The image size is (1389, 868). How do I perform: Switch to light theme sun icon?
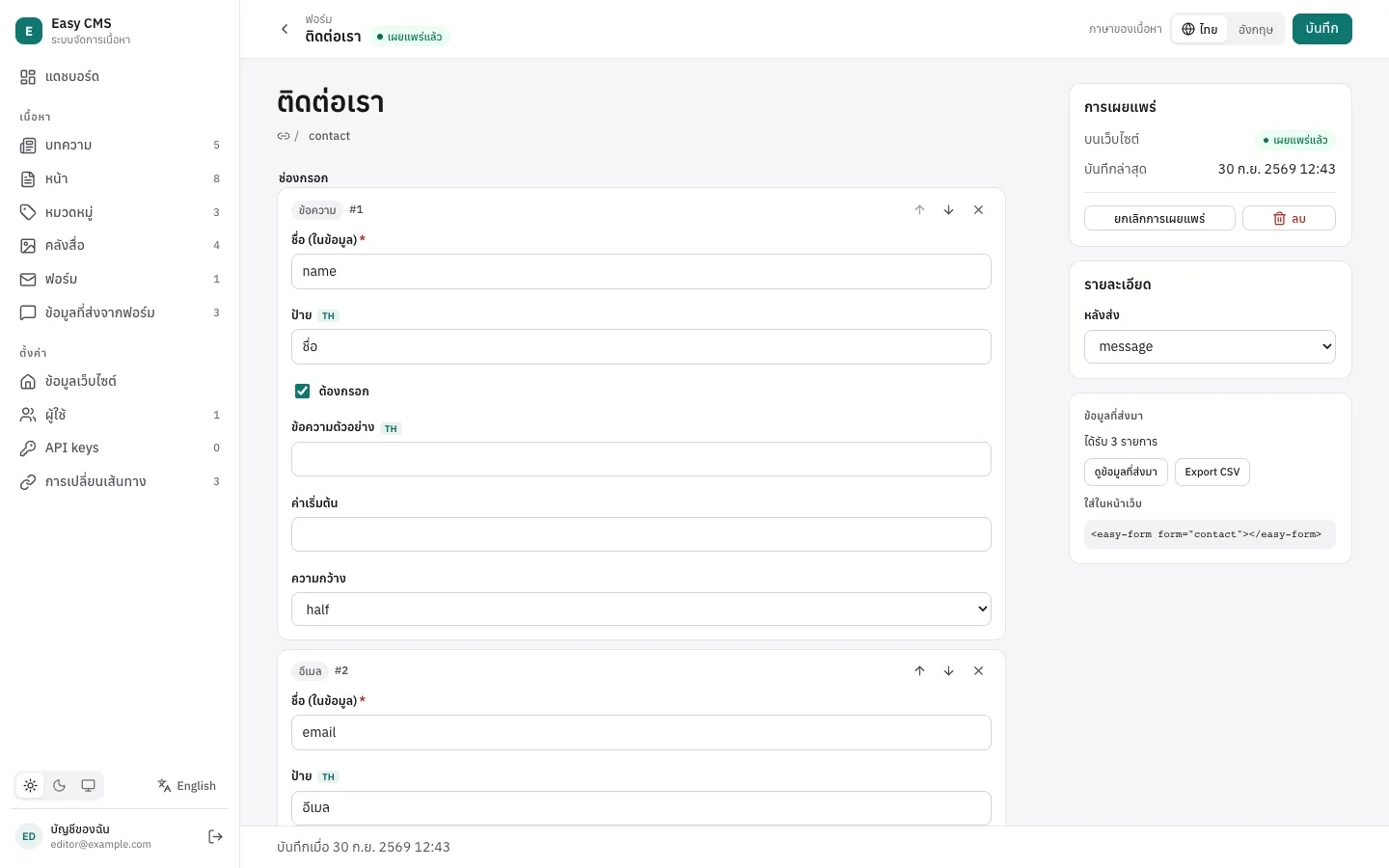31,786
